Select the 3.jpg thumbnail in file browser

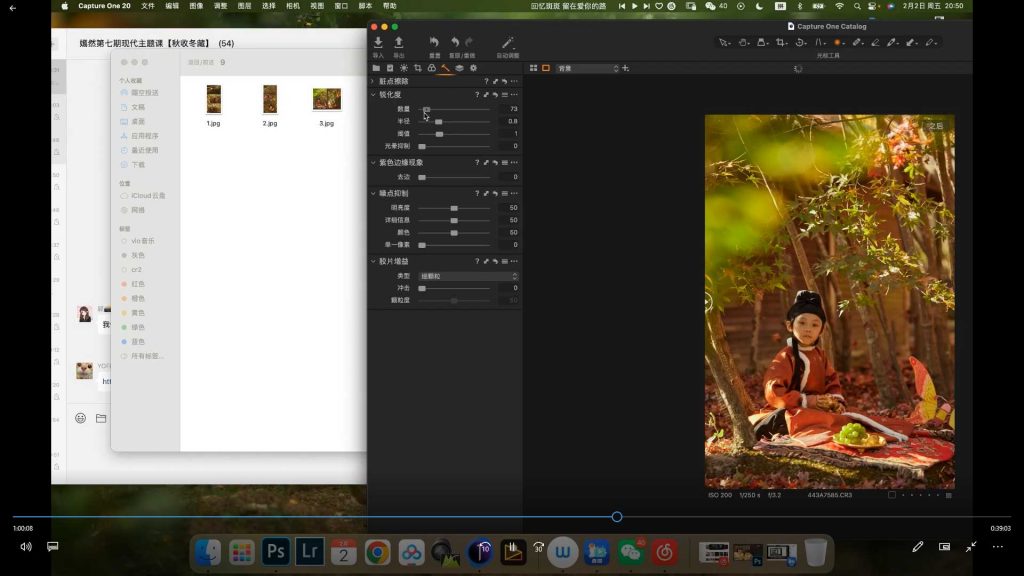327,99
